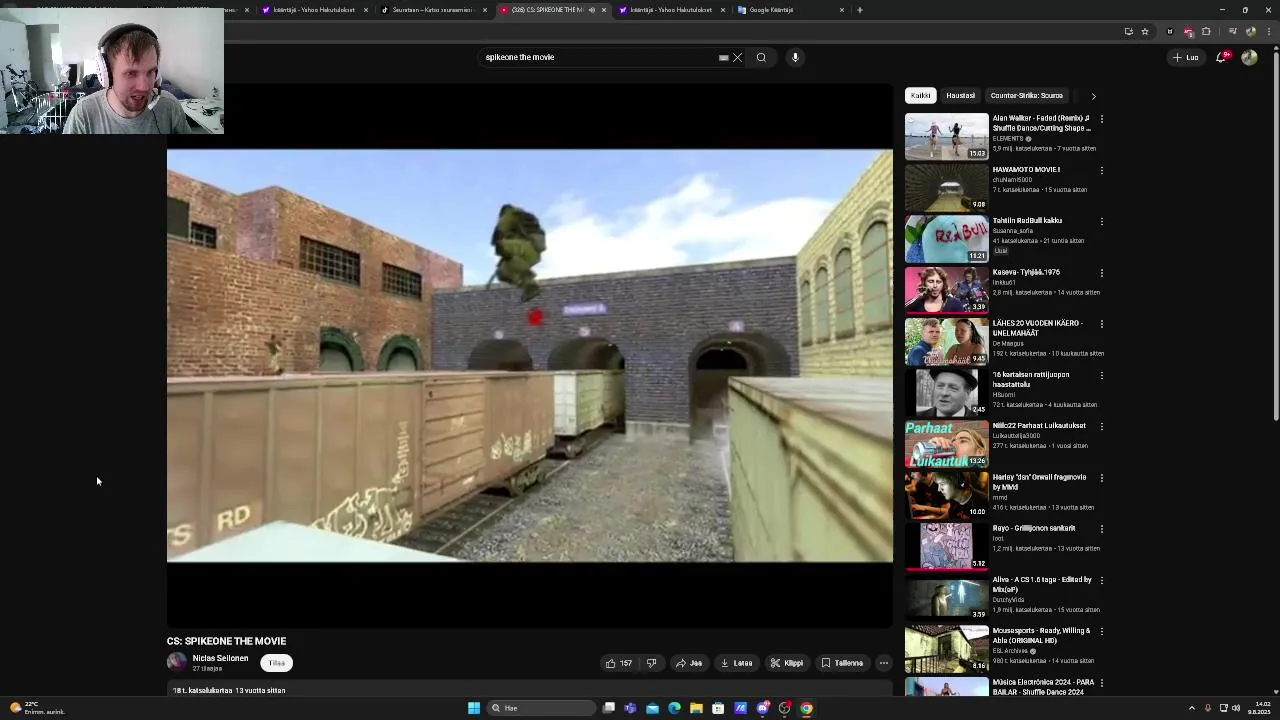Open a new browser tab with plus

859,10
